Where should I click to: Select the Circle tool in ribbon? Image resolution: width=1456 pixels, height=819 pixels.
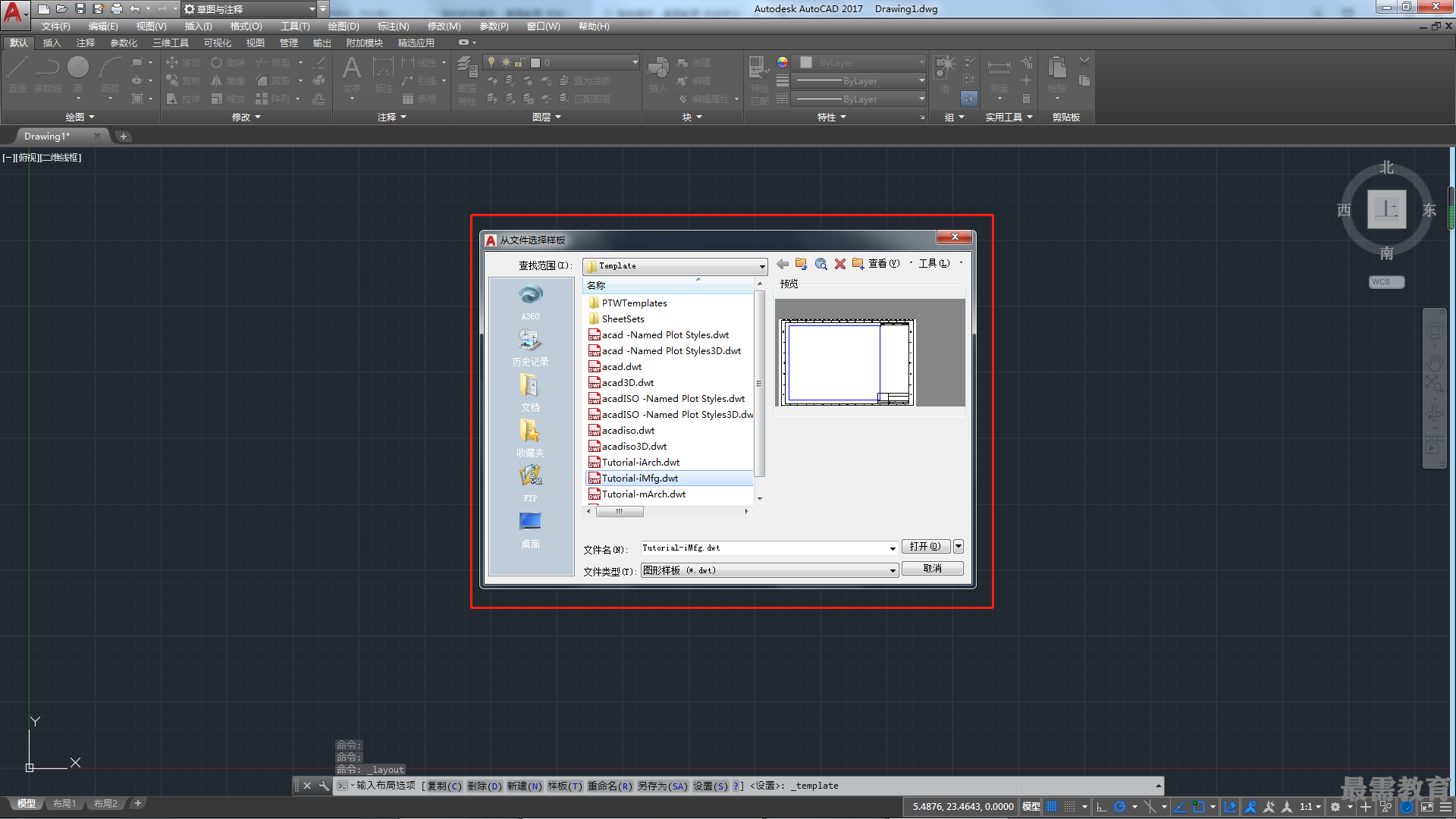tap(78, 74)
